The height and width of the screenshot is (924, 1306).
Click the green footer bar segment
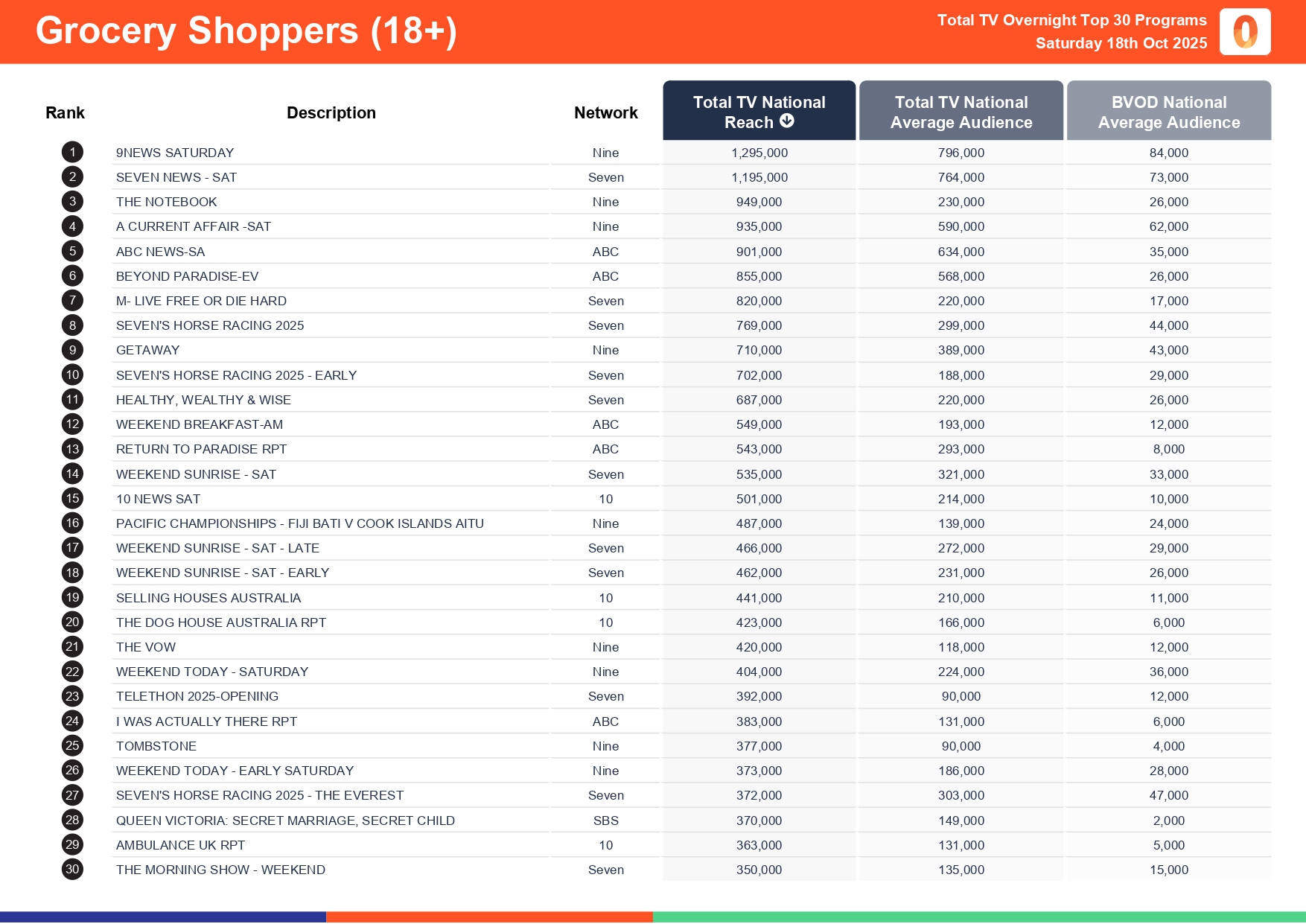click(x=979, y=917)
